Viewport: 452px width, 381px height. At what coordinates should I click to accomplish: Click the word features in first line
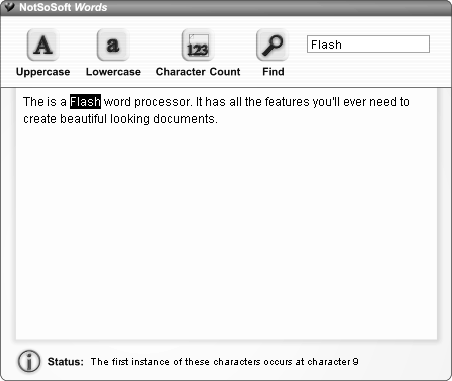(287, 102)
